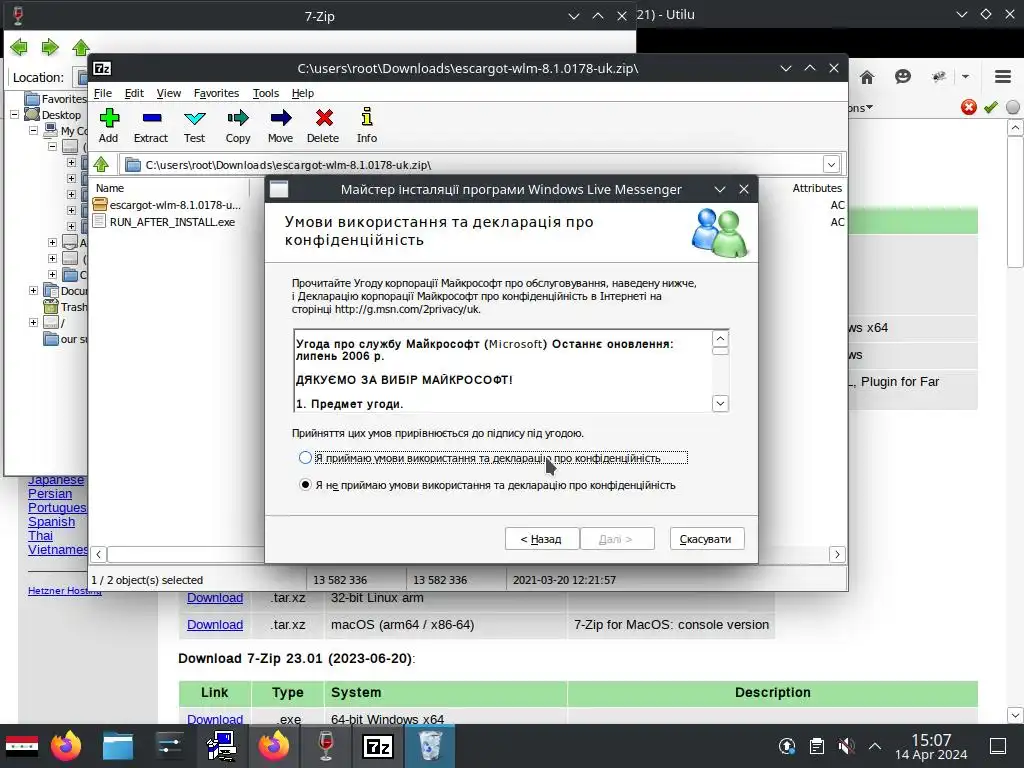Click the path input field in the 7-Zip archive window
The height and width of the screenshot is (768, 1024).
click(x=473, y=165)
